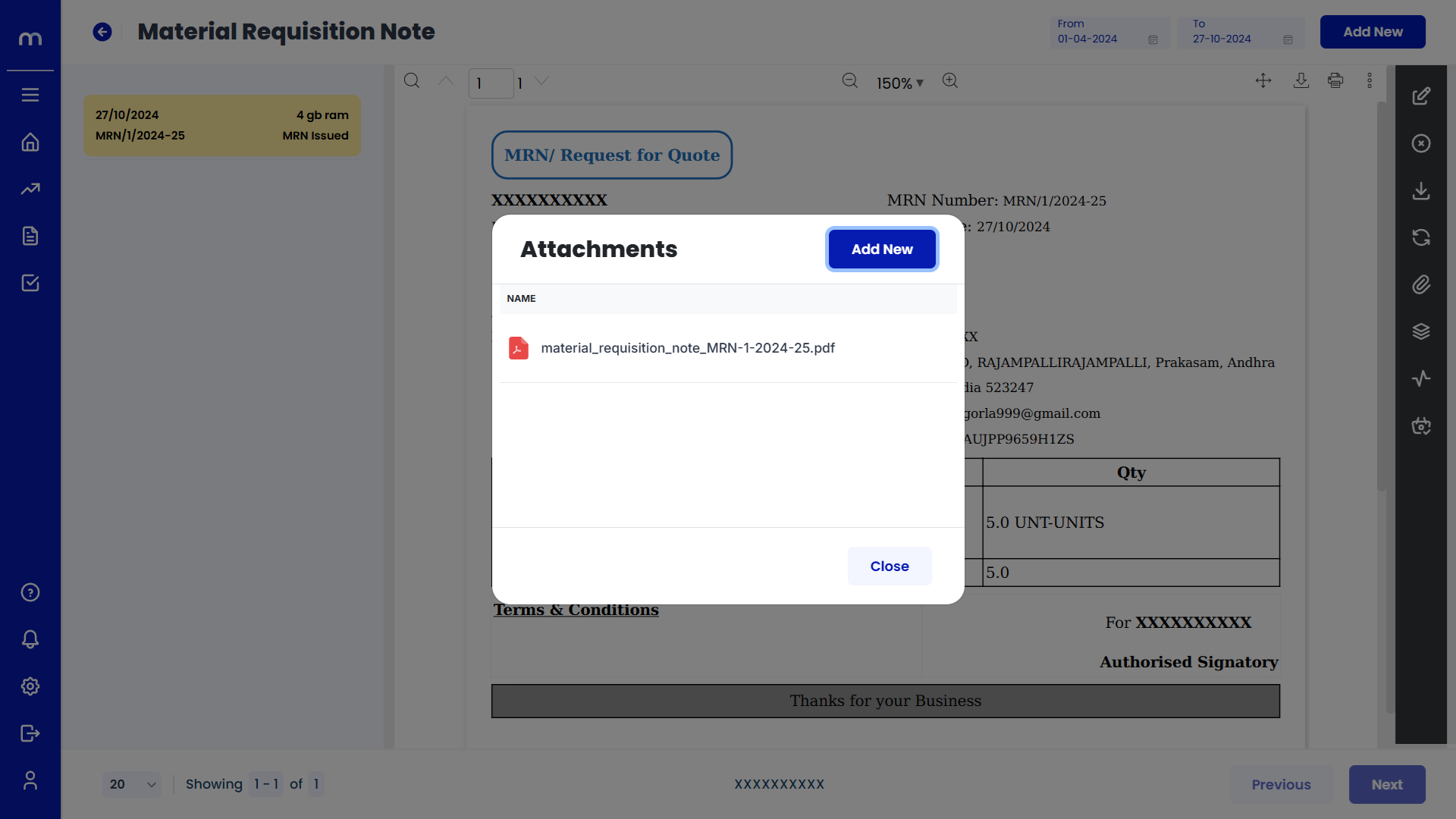Click the edit pencil icon in right panel
This screenshot has height=819, width=1456.
pos(1421,96)
